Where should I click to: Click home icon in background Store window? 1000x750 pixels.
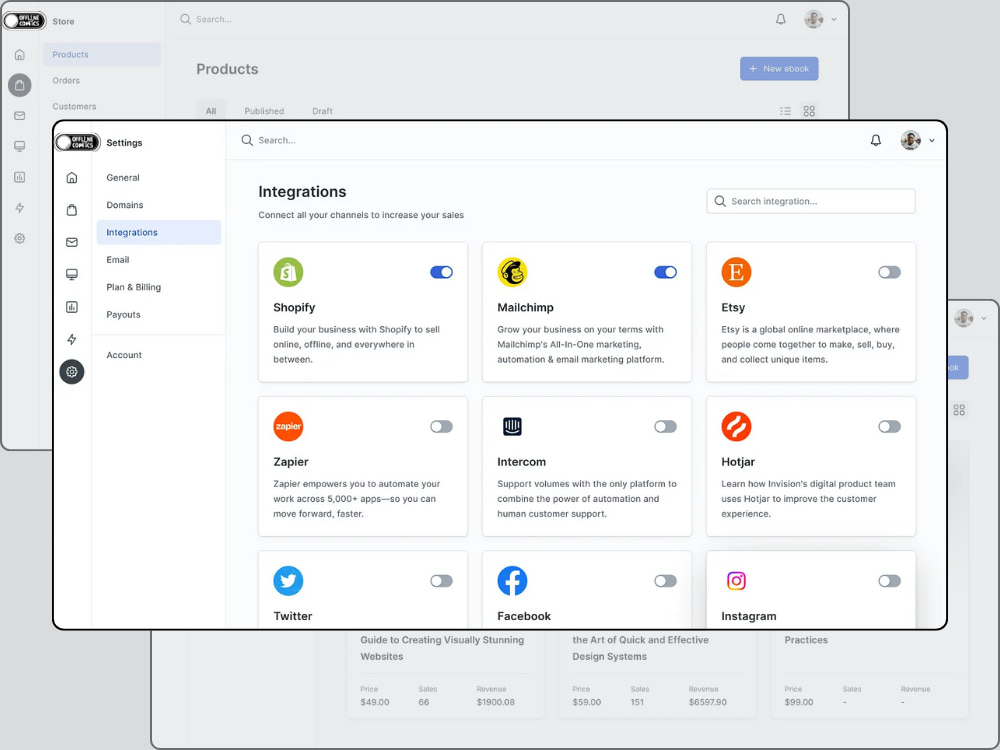tap(20, 54)
